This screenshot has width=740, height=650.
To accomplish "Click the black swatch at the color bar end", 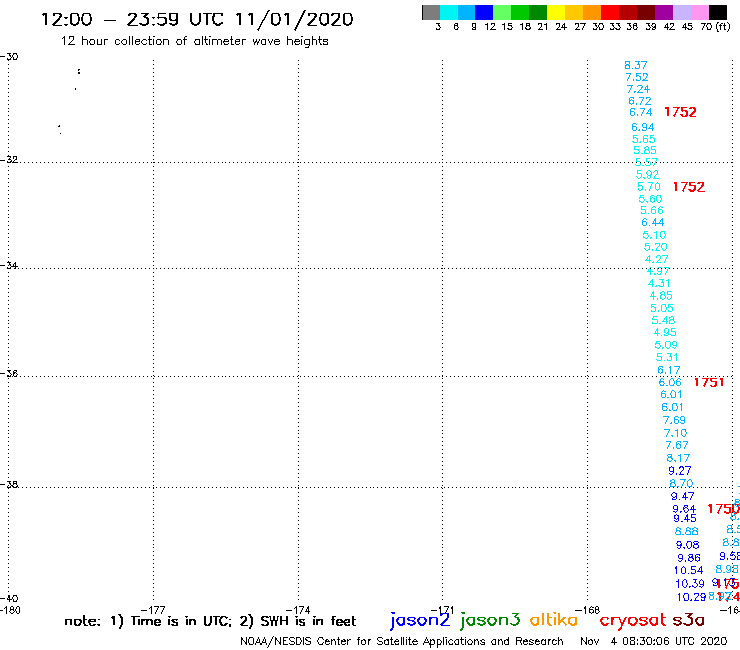I will [718, 12].
